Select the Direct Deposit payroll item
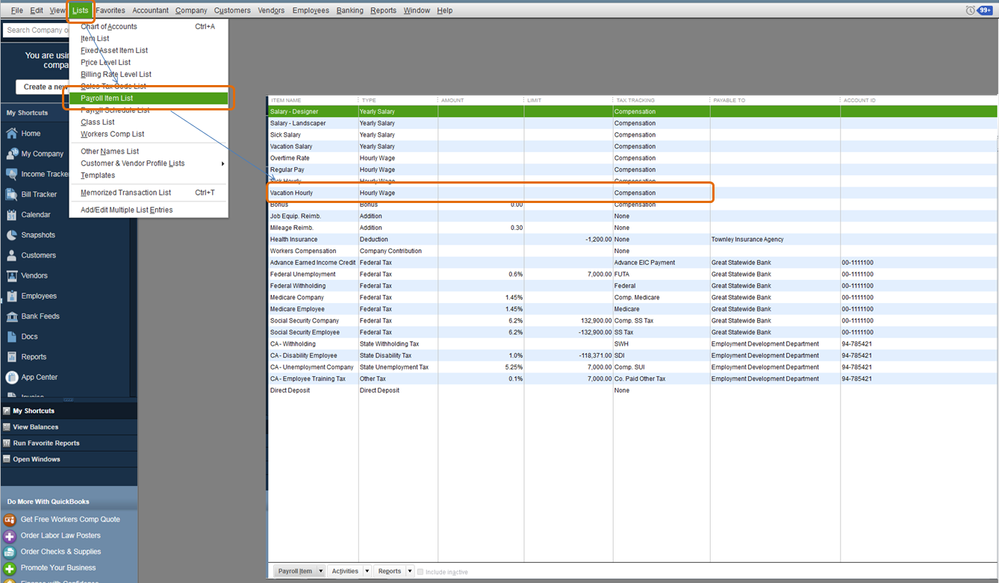Screen dimensions: 999x583 coord(632,390)
